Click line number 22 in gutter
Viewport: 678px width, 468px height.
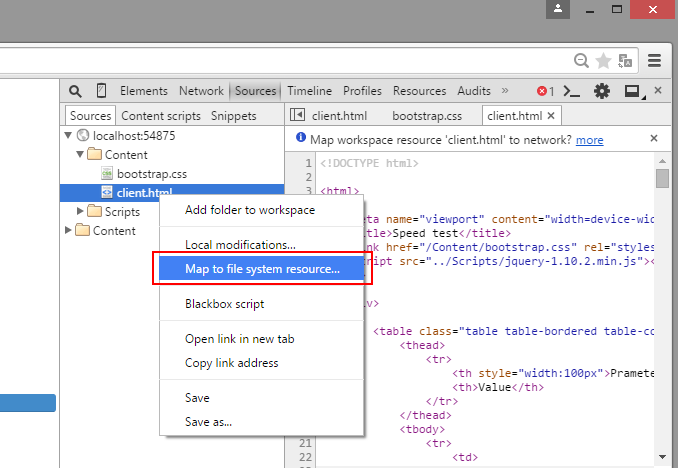[305, 457]
